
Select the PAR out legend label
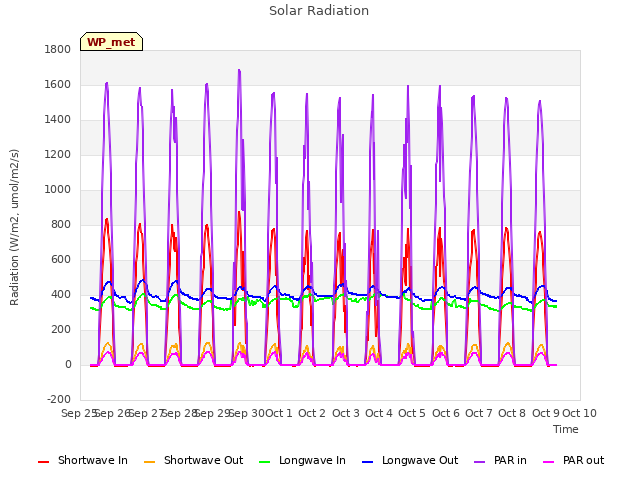pyautogui.click(x=583, y=460)
